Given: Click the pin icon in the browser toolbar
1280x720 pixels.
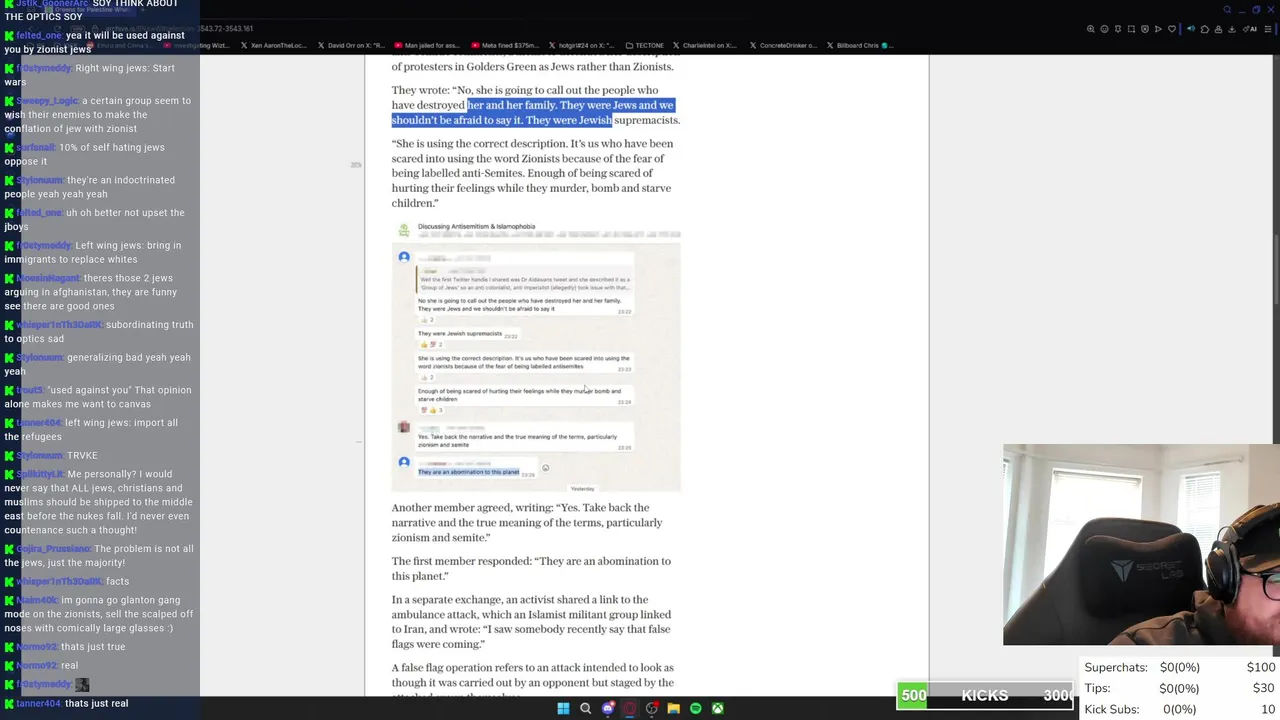Looking at the screenshot, I should 1117,29.
